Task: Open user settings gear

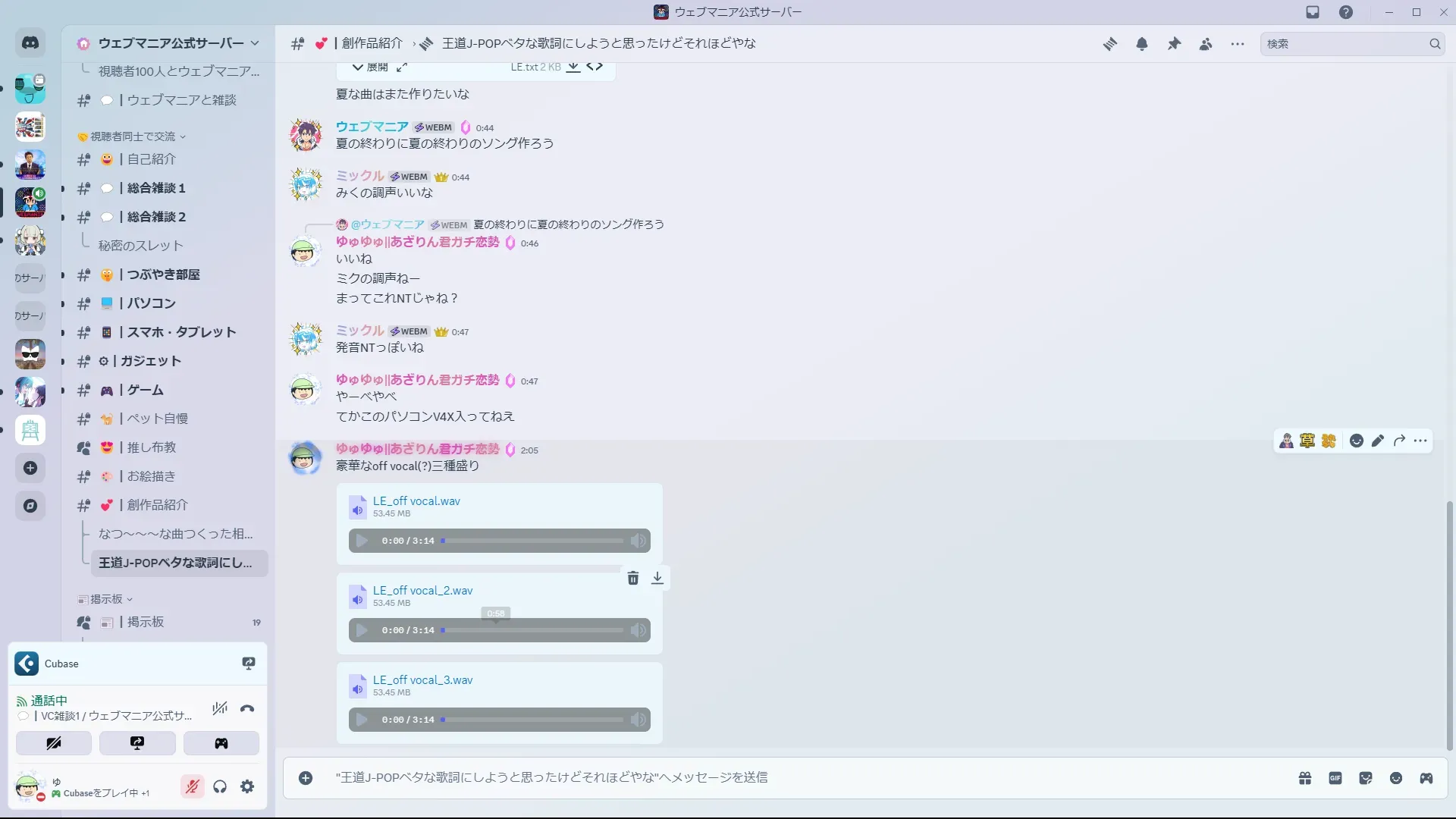Action: (x=247, y=787)
